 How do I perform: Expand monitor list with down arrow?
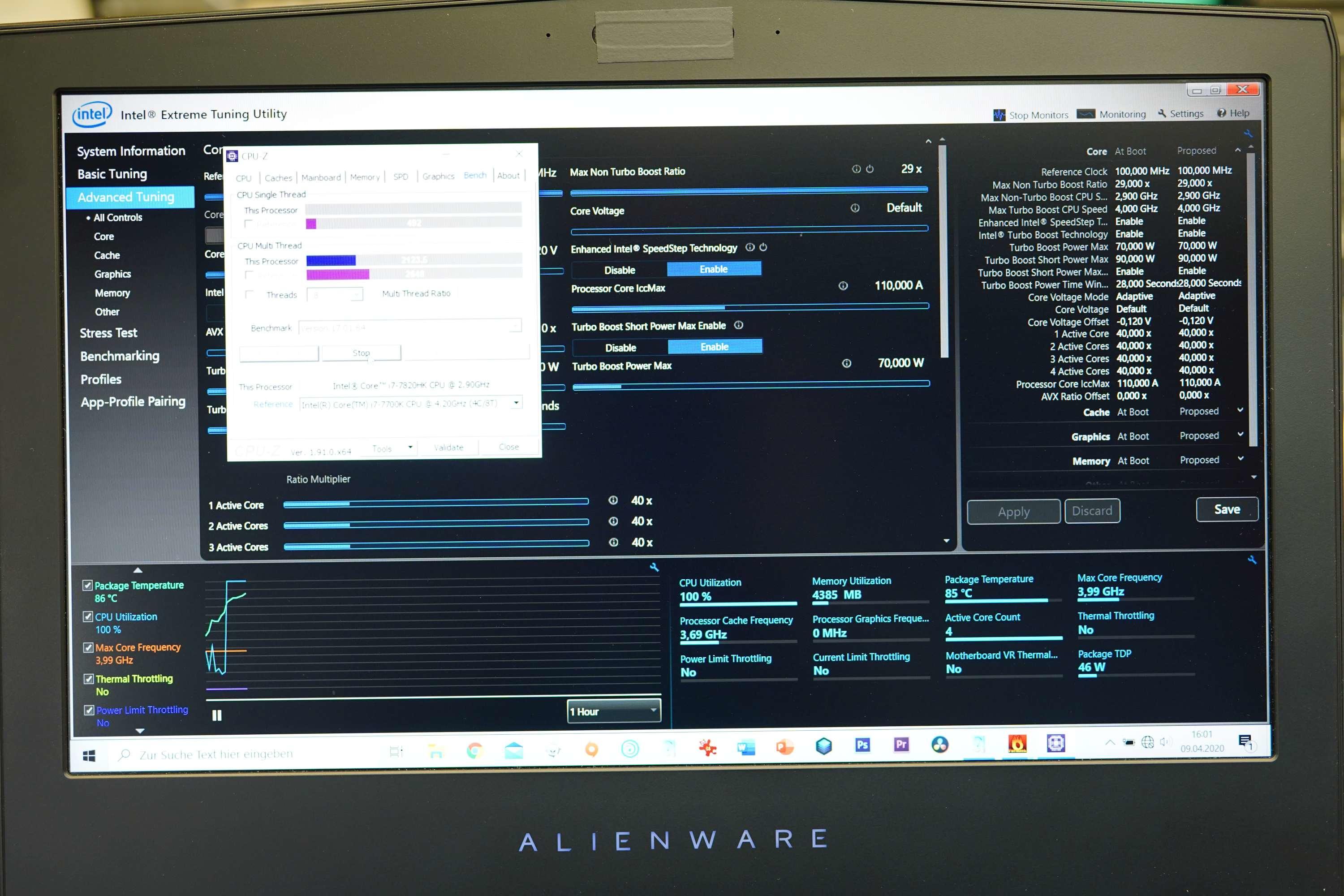click(x=140, y=732)
